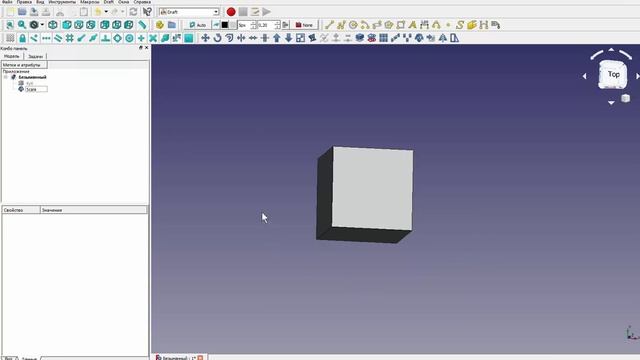This screenshot has width=640, height=360.
Task: Click the black line color swatch
Action: 224,25
